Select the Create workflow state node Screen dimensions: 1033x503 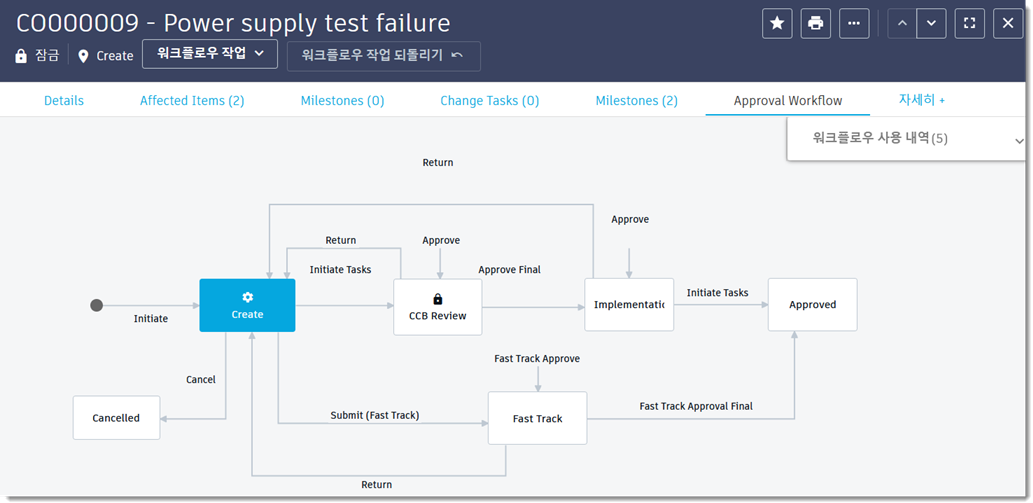coord(247,305)
